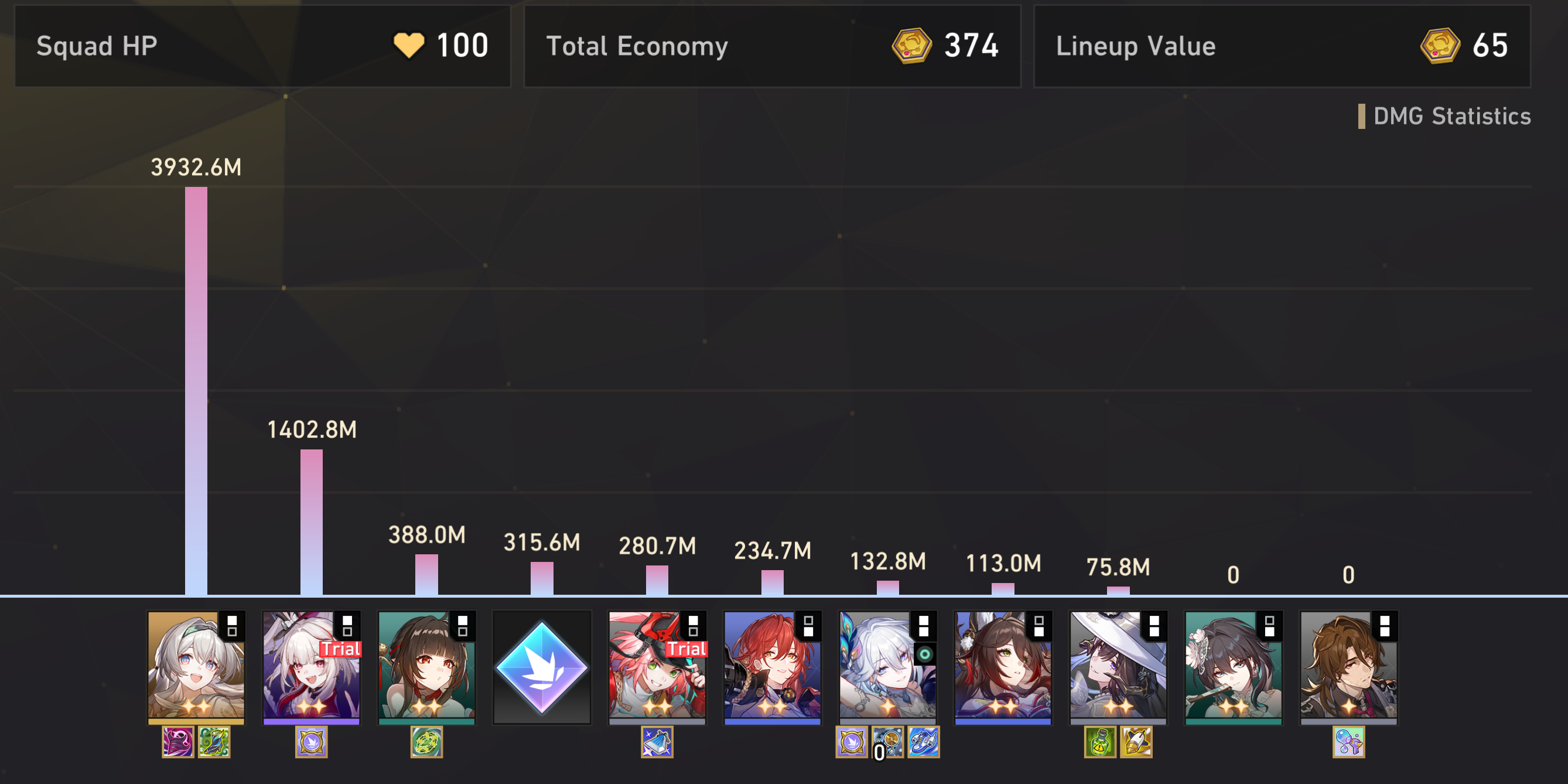
Task: Select the blue diamond crystal slot
Action: coord(542,668)
